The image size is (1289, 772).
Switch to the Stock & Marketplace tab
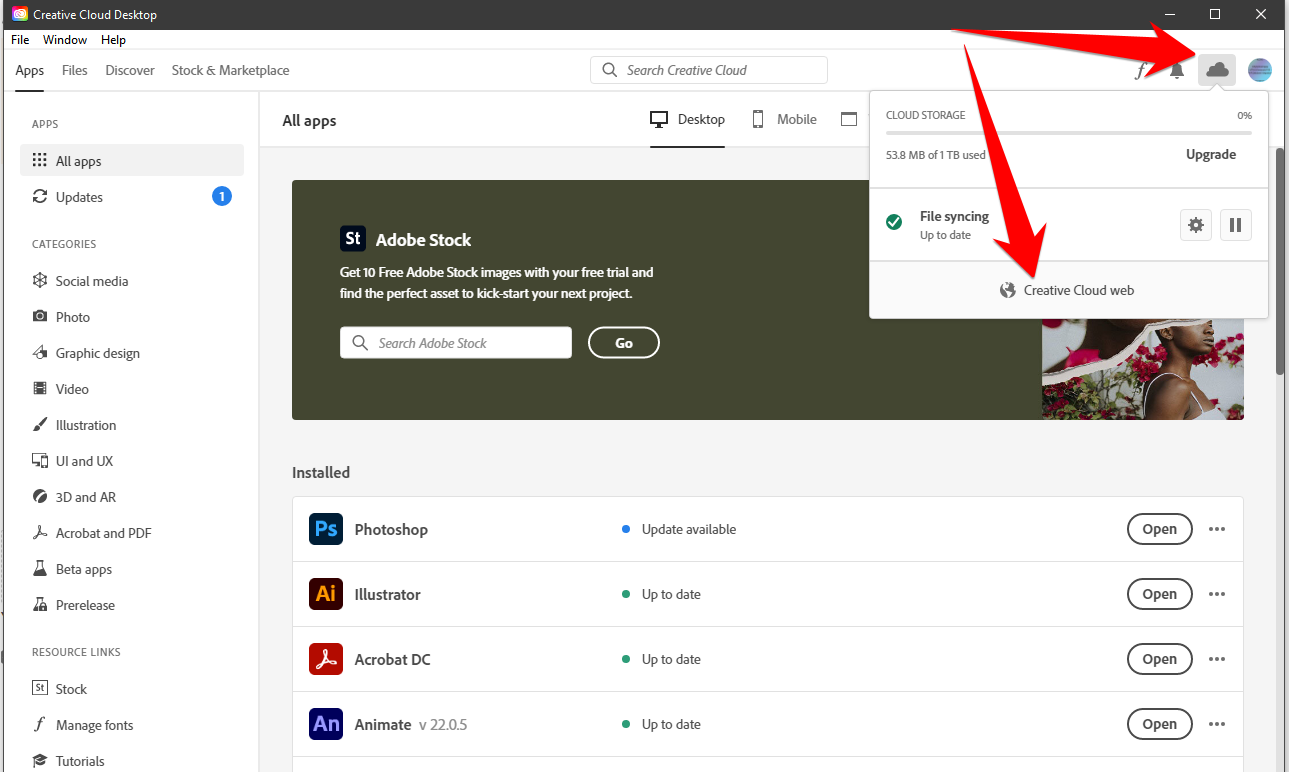point(231,70)
